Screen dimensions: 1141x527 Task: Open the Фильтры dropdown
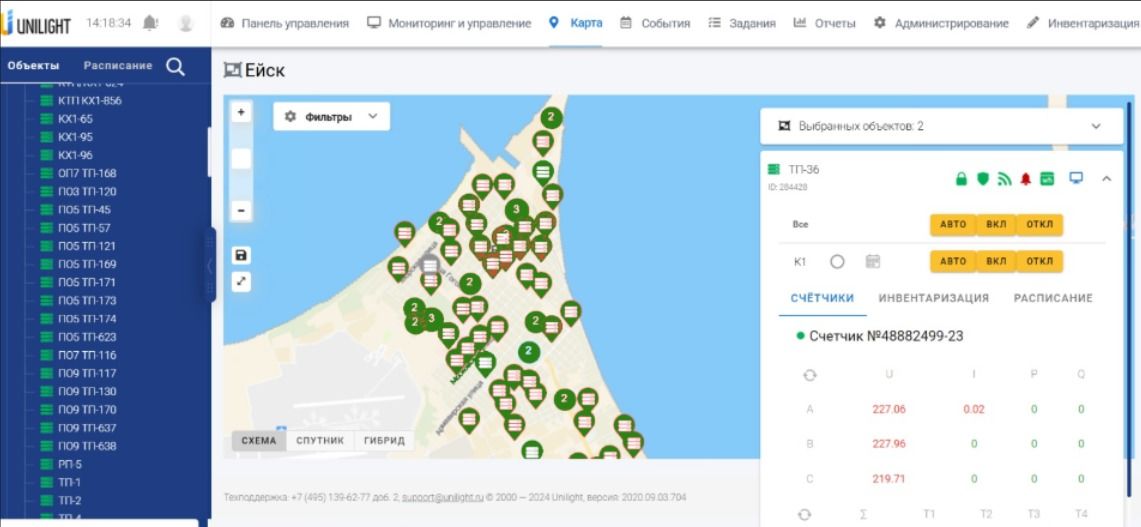332,117
